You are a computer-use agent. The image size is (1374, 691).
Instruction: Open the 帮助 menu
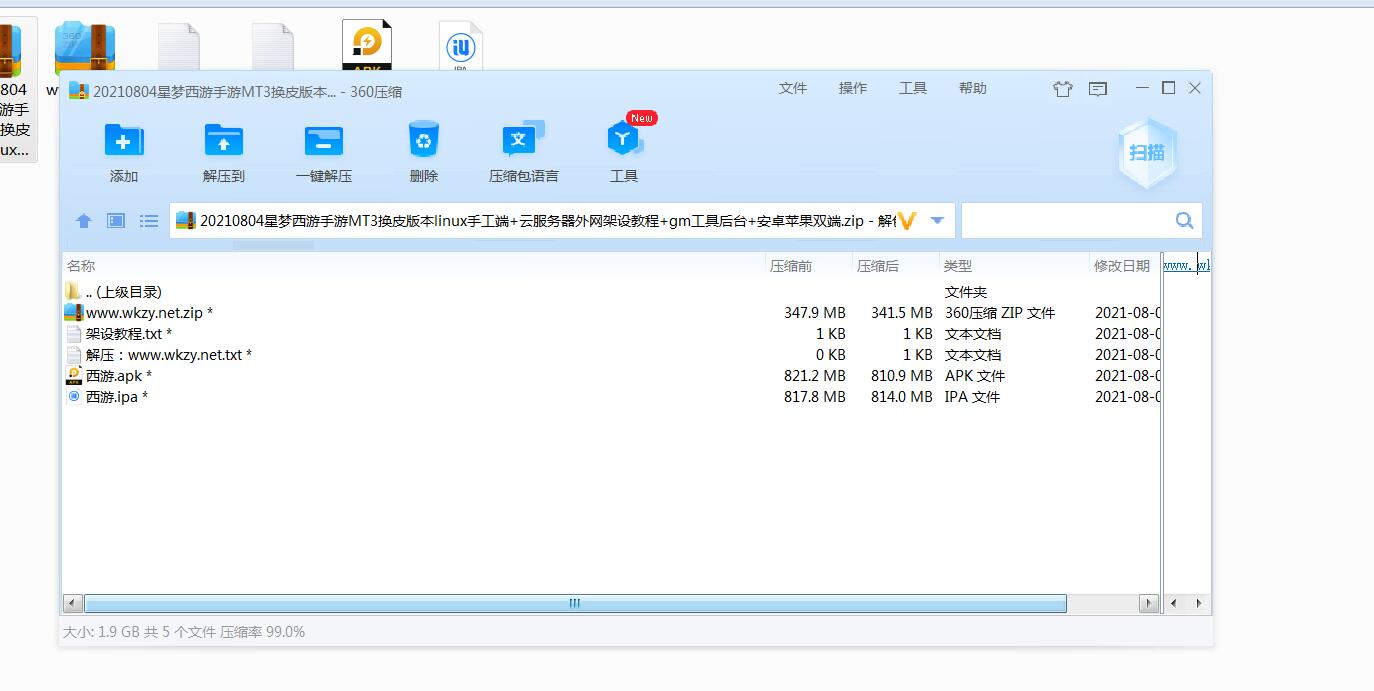click(x=972, y=88)
